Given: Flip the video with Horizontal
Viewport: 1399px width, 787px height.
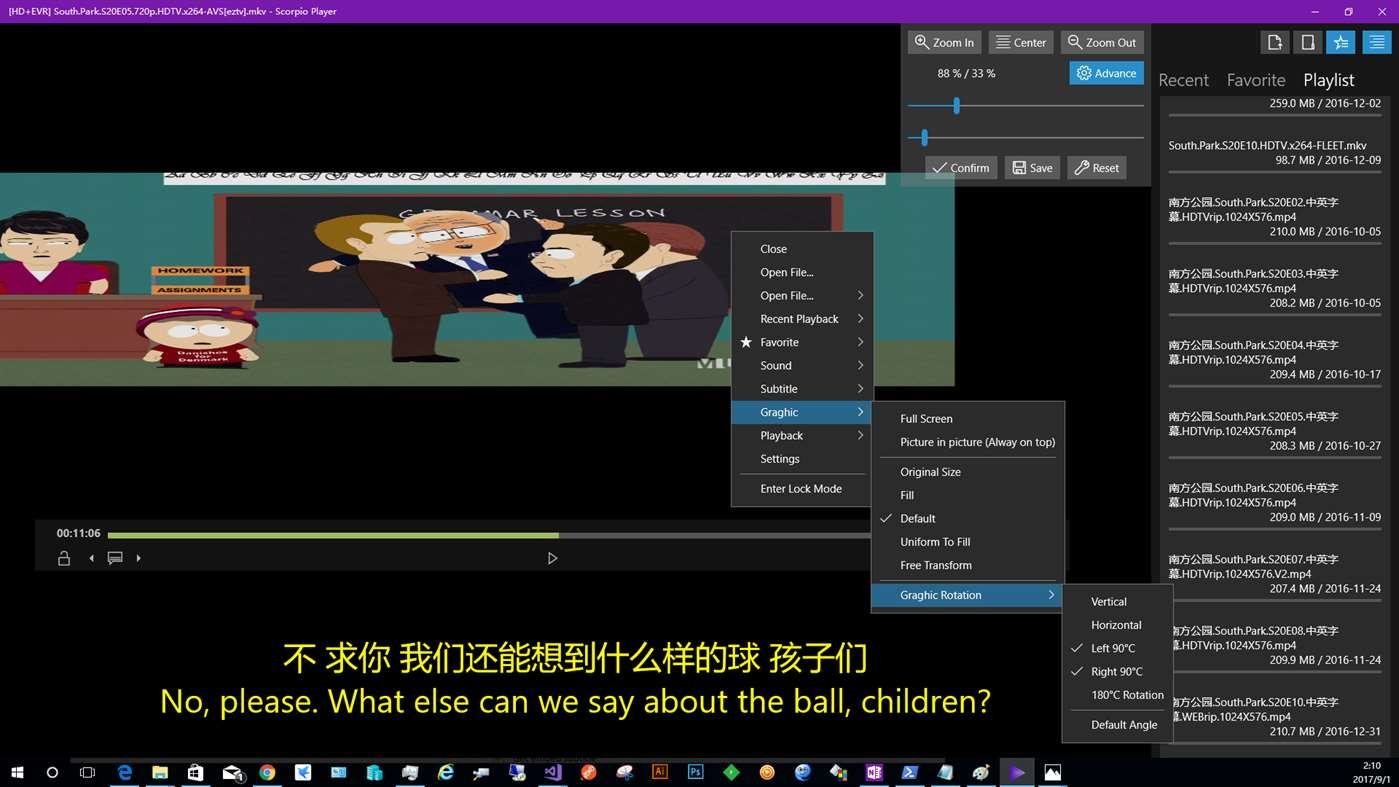Looking at the screenshot, I should [1117, 625].
